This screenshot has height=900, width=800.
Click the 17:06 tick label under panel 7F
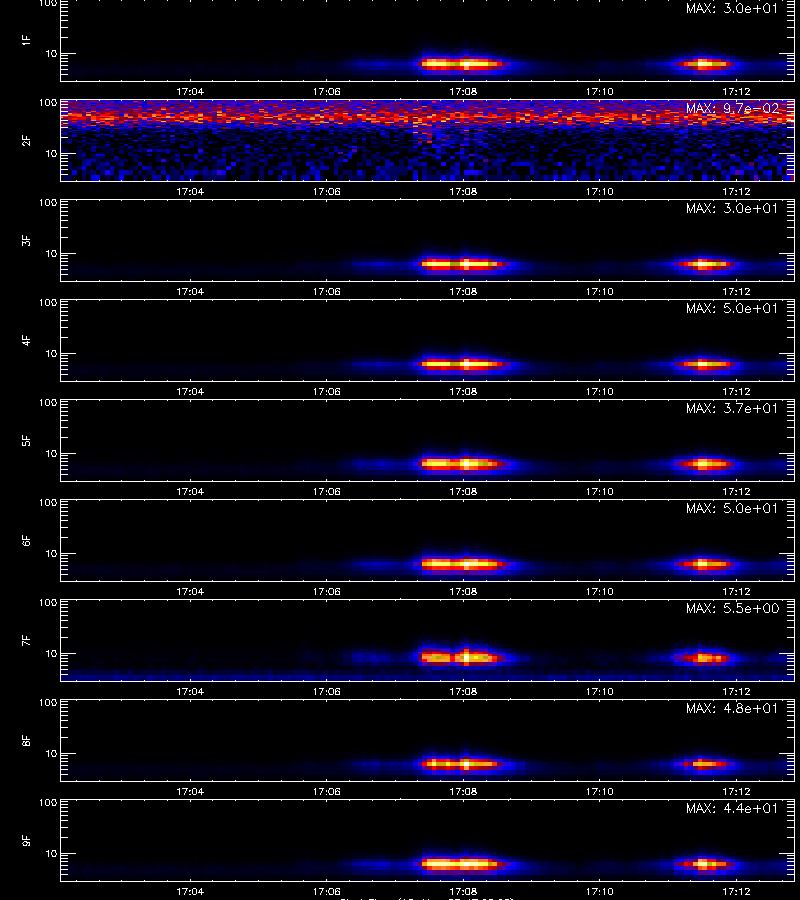pos(327,692)
